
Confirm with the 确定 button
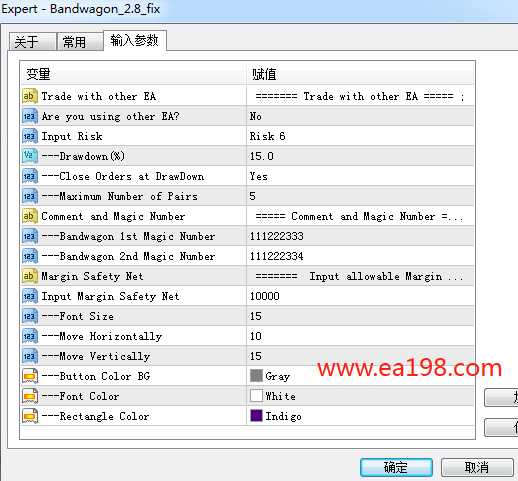tap(396, 467)
